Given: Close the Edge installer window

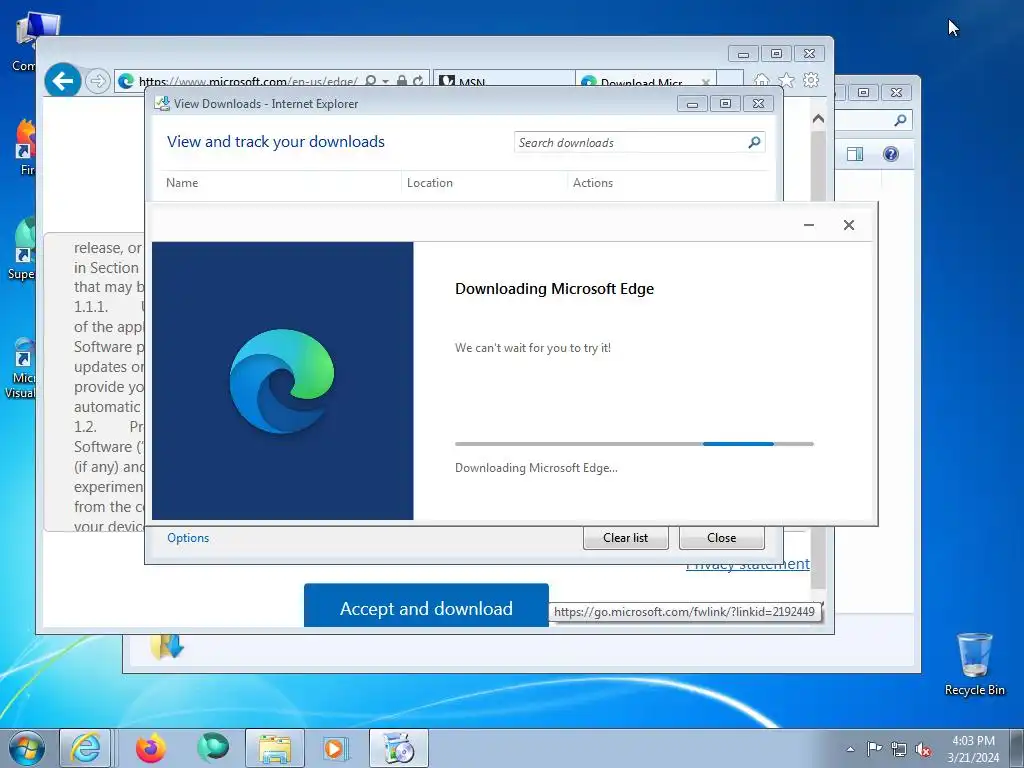Looking at the screenshot, I should 849,225.
